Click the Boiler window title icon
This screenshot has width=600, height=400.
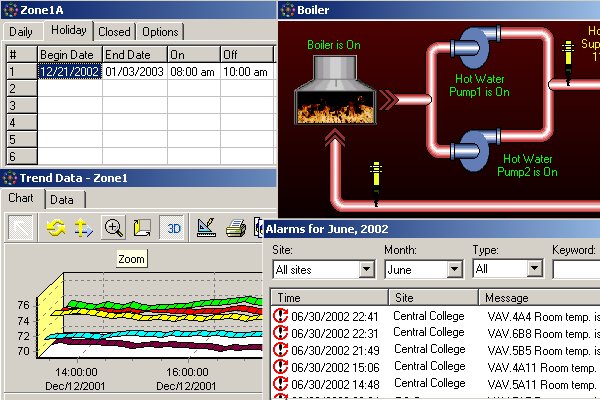click(287, 10)
